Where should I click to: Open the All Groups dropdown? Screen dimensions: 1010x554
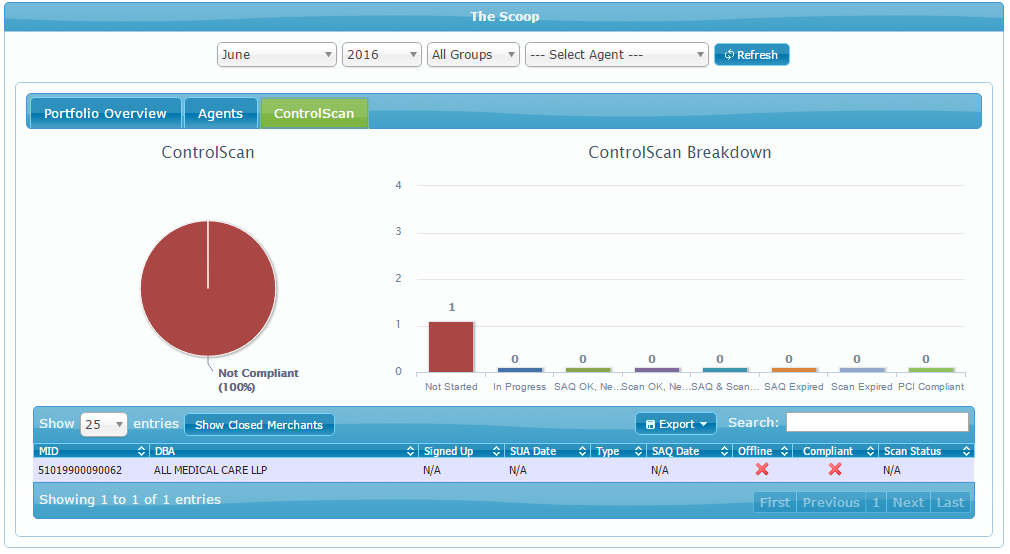[x=473, y=55]
